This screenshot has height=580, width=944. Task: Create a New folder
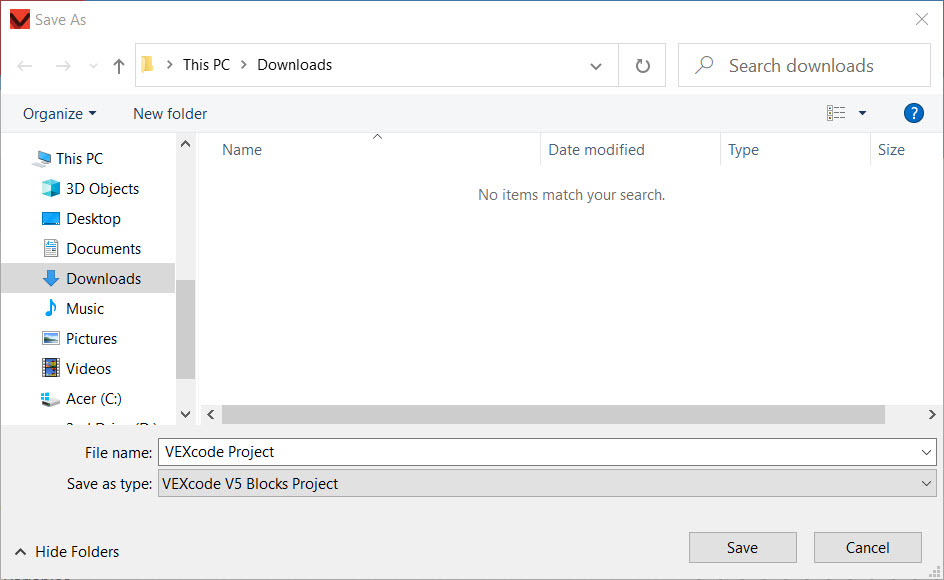point(170,114)
